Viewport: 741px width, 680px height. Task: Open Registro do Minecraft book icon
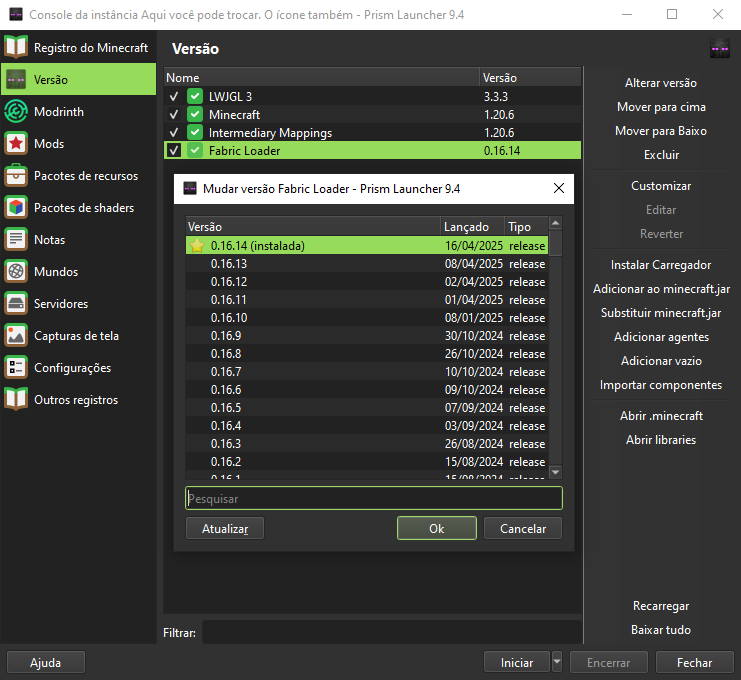pyautogui.click(x=16, y=47)
